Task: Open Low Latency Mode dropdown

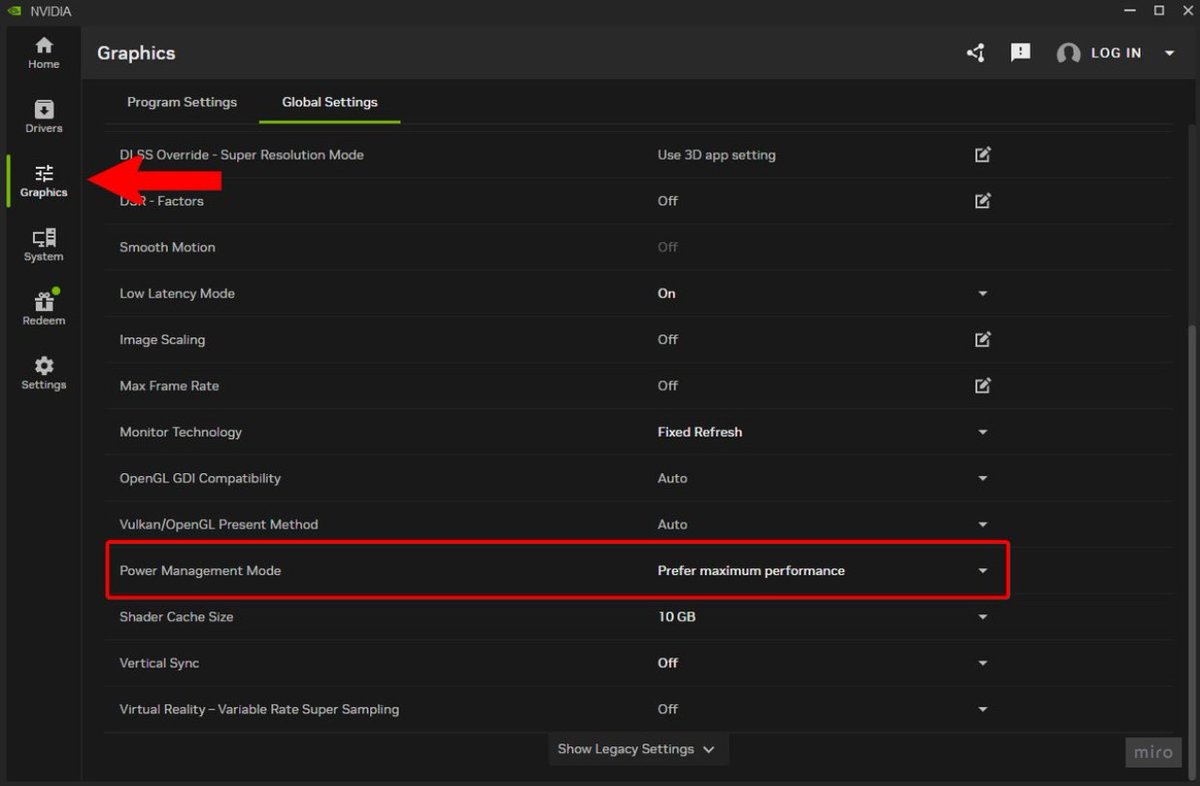Action: point(983,293)
